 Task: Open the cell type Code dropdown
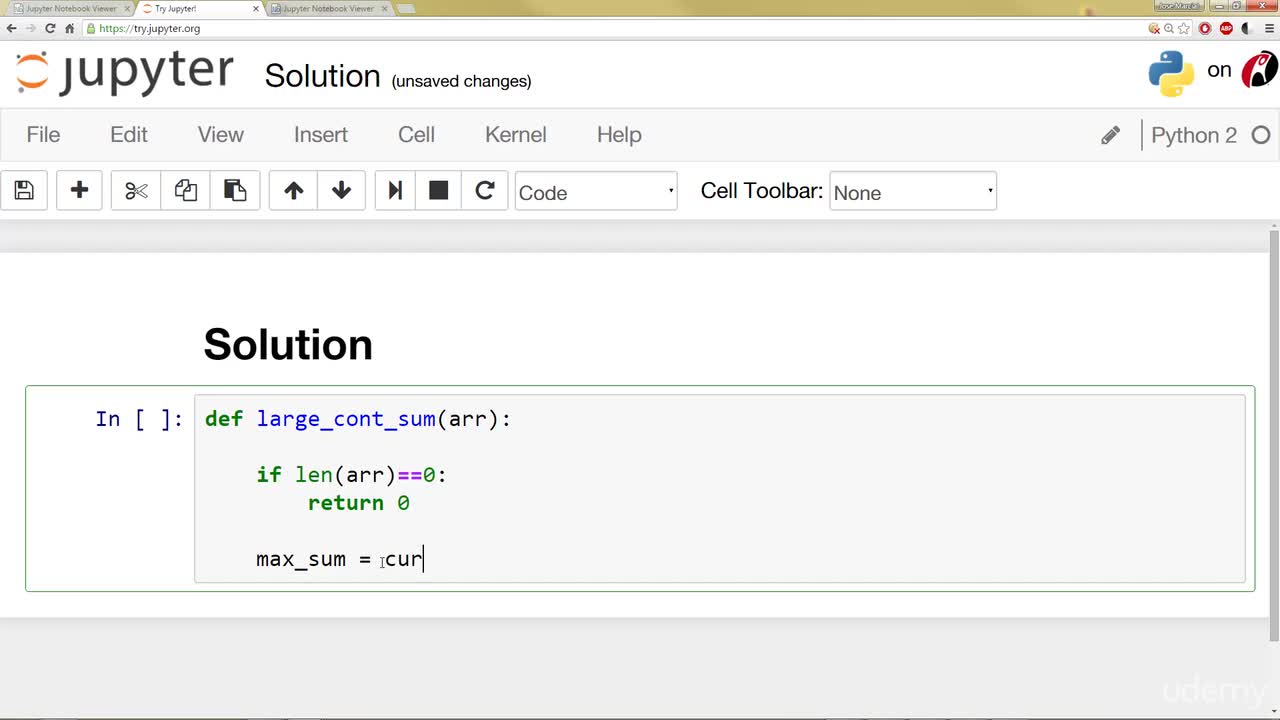[596, 191]
